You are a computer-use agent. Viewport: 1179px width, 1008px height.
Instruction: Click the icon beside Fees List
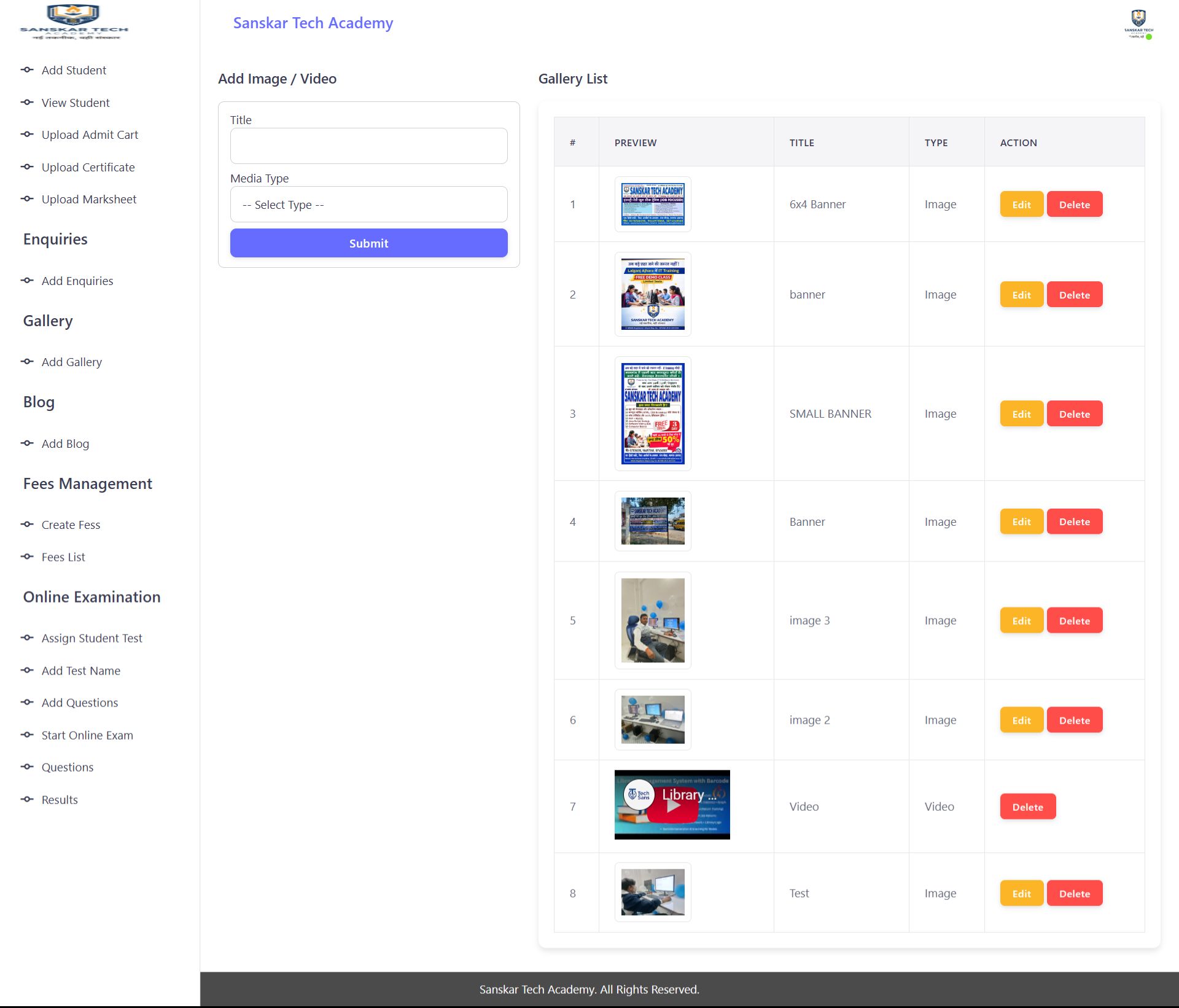[x=27, y=557]
